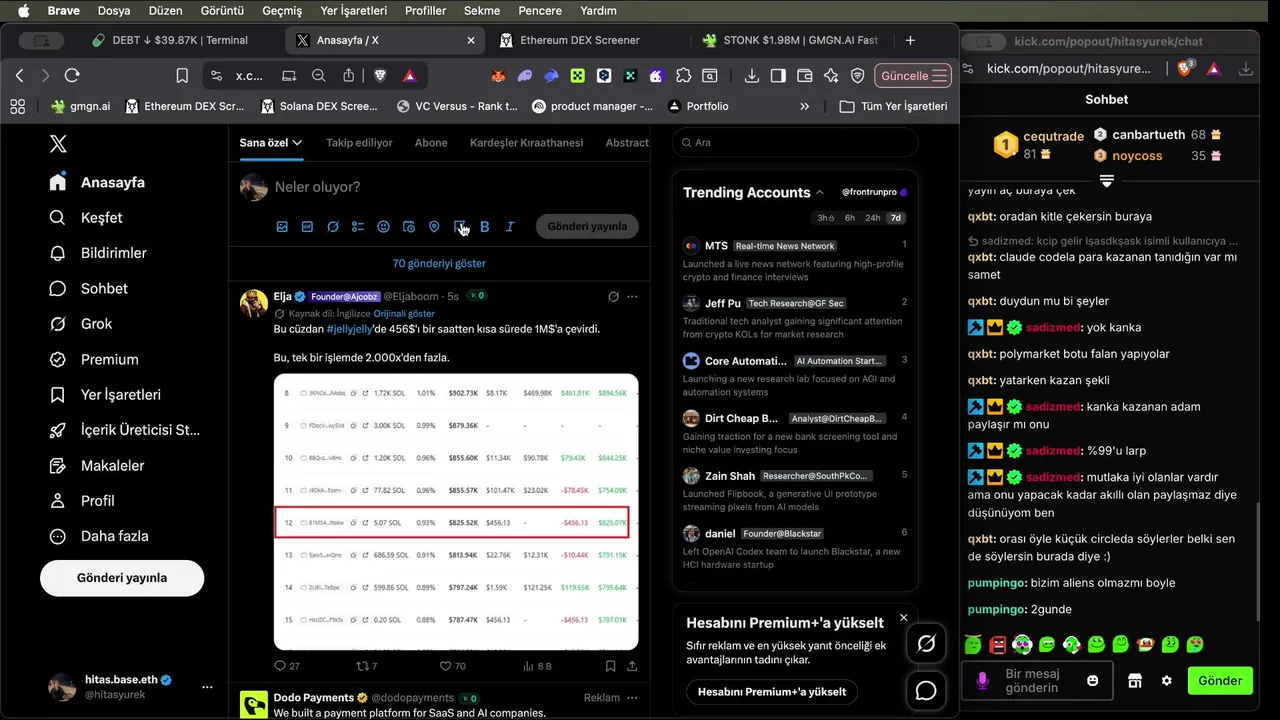The width and height of the screenshot is (1280, 720).
Task: Click Hesabını Premium+'a yükselt button
Action: pyautogui.click(x=772, y=692)
